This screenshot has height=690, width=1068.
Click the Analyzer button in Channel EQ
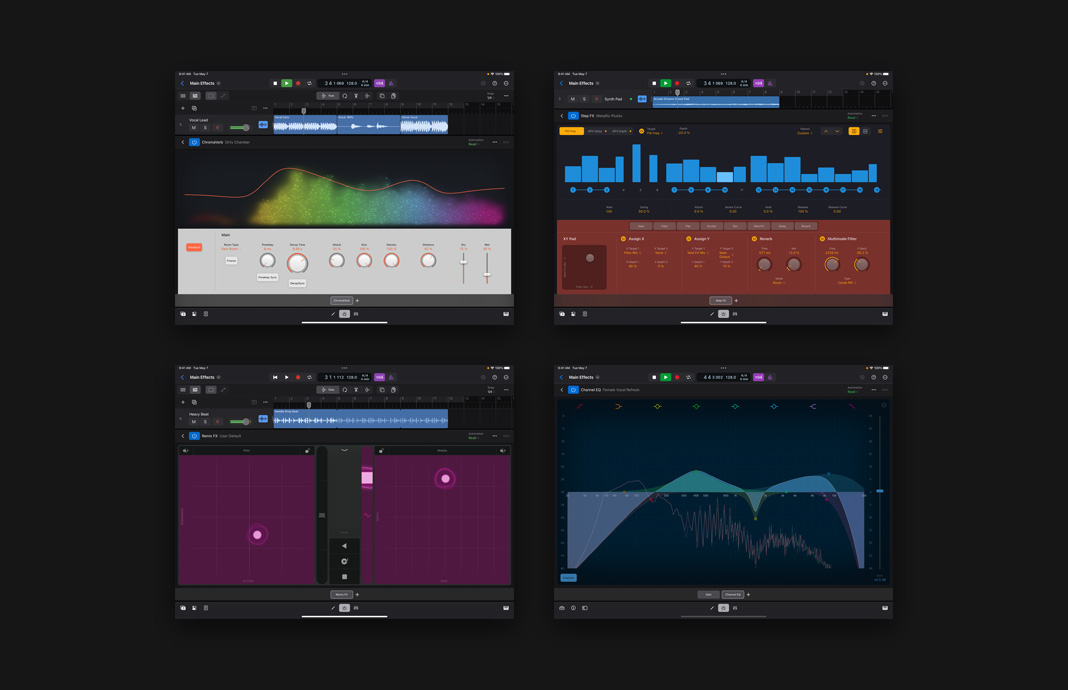click(568, 578)
